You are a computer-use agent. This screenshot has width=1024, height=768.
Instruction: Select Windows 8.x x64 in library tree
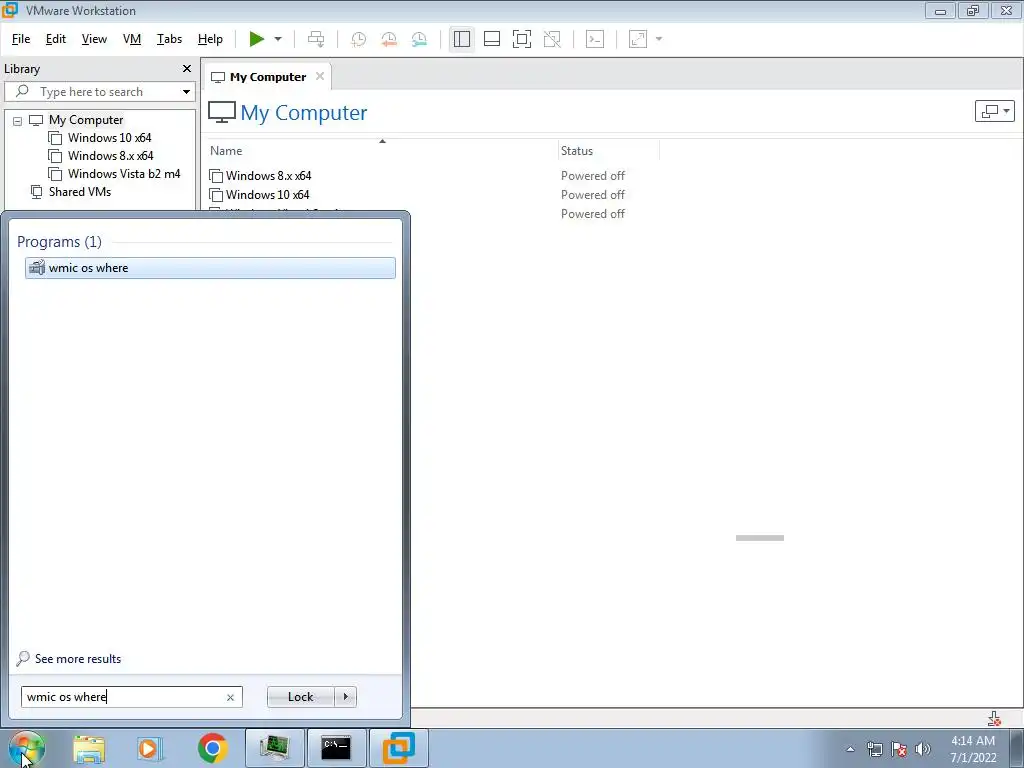(110, 156)
